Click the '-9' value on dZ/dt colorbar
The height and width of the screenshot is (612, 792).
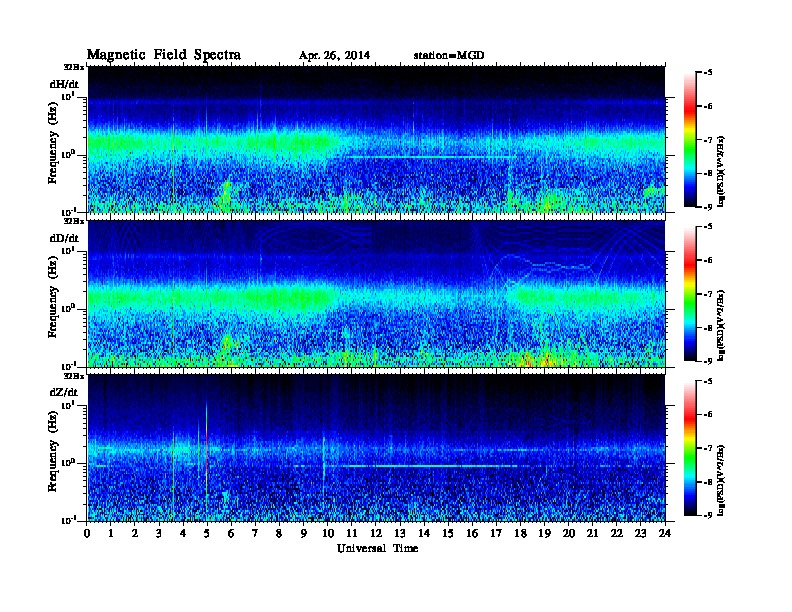[707, 515]
